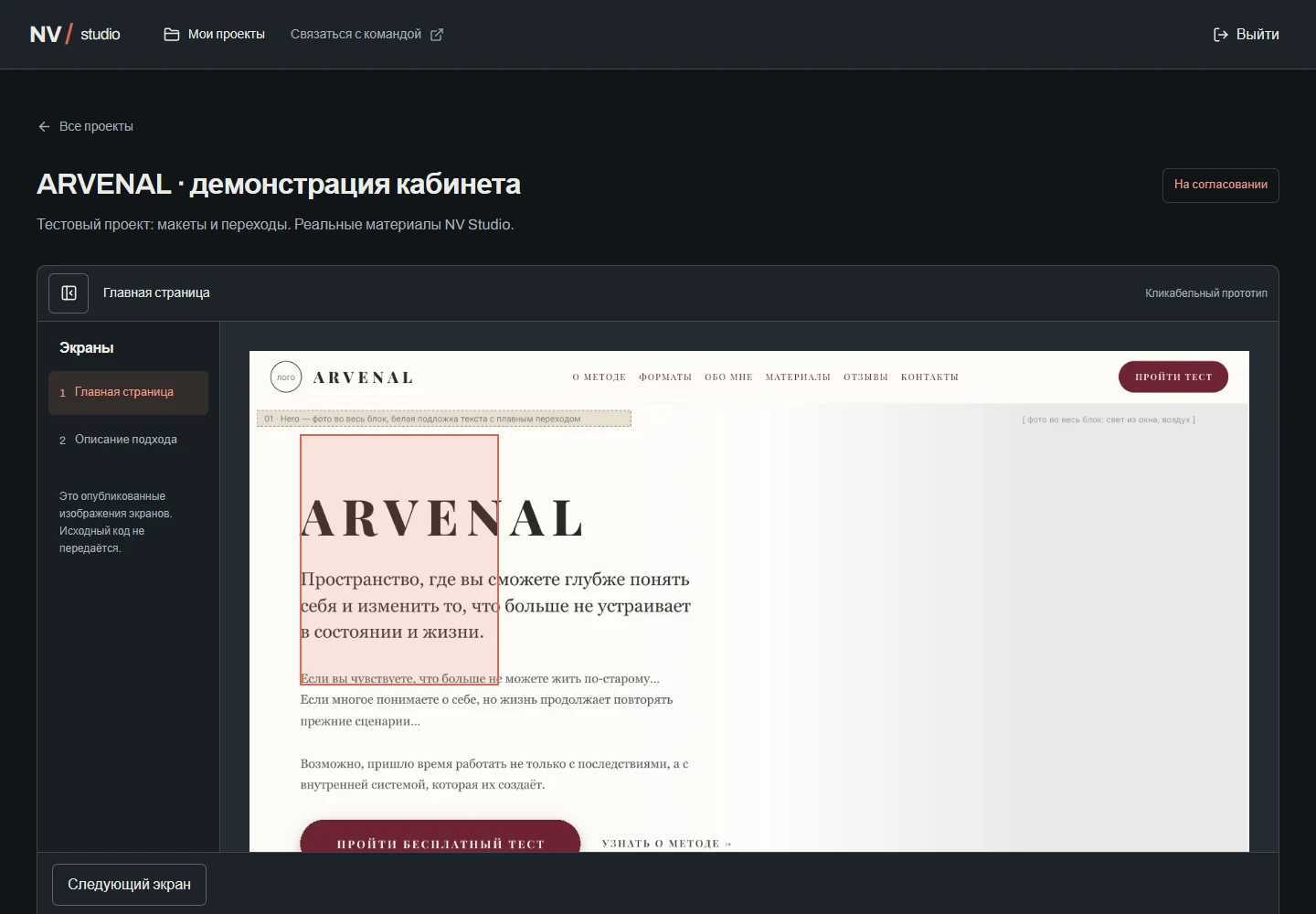Click ОТЗЫВЫ in prototype nav
Image resolution: width=1316 pixels, height=914 pixels.
point(865,377)
